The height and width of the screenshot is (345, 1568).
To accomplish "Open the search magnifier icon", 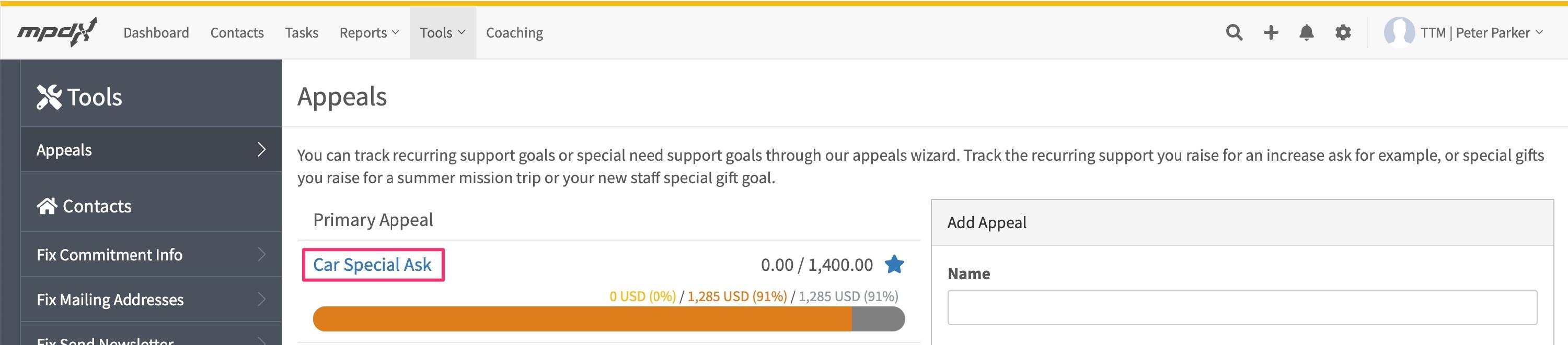I will 1234,32.
